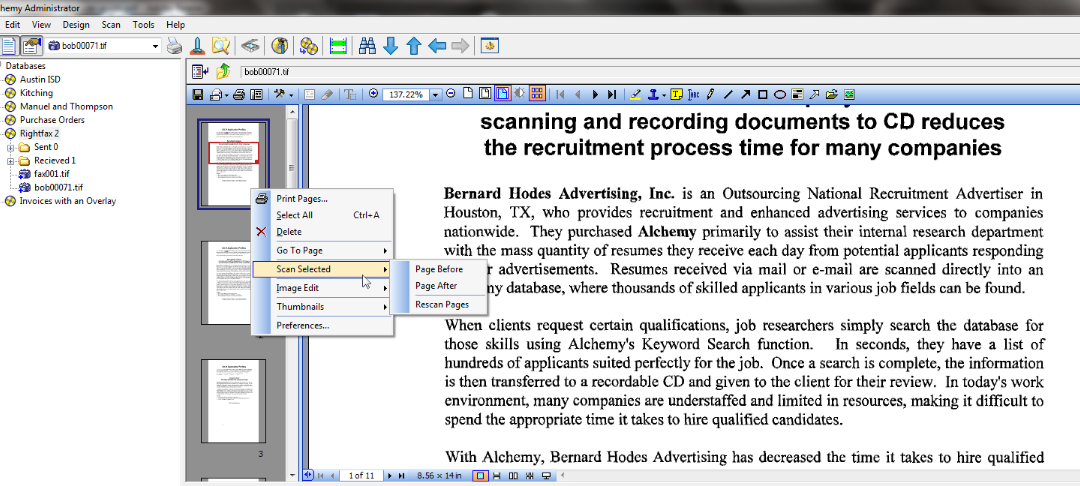This screenshot has width=1080, height=486.
Task: Select the Manuel and Thompson database
Action: 66,107
